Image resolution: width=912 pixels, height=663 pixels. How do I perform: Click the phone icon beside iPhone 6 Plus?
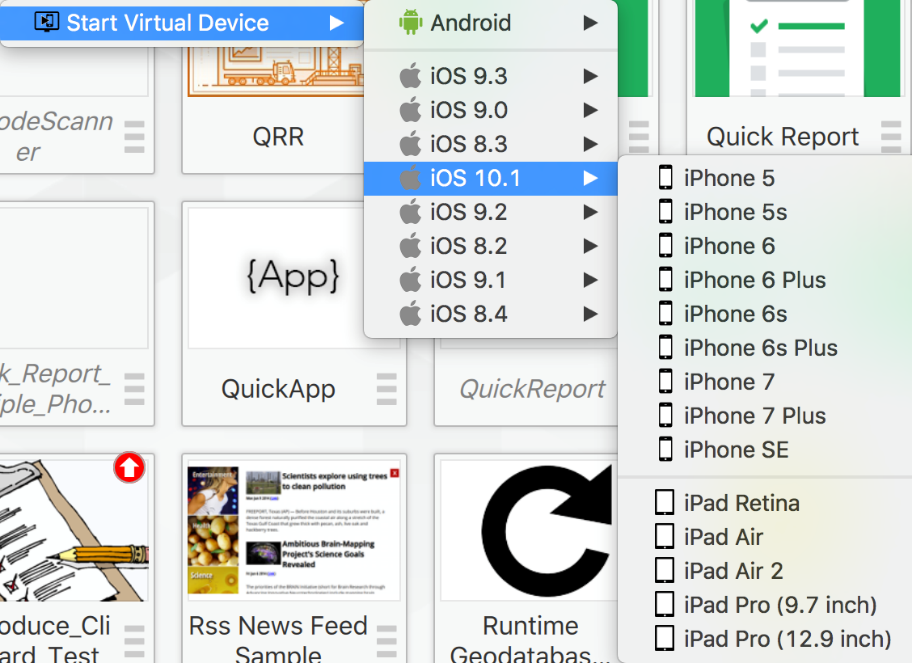pyautogui.click(x=665, y=280)
